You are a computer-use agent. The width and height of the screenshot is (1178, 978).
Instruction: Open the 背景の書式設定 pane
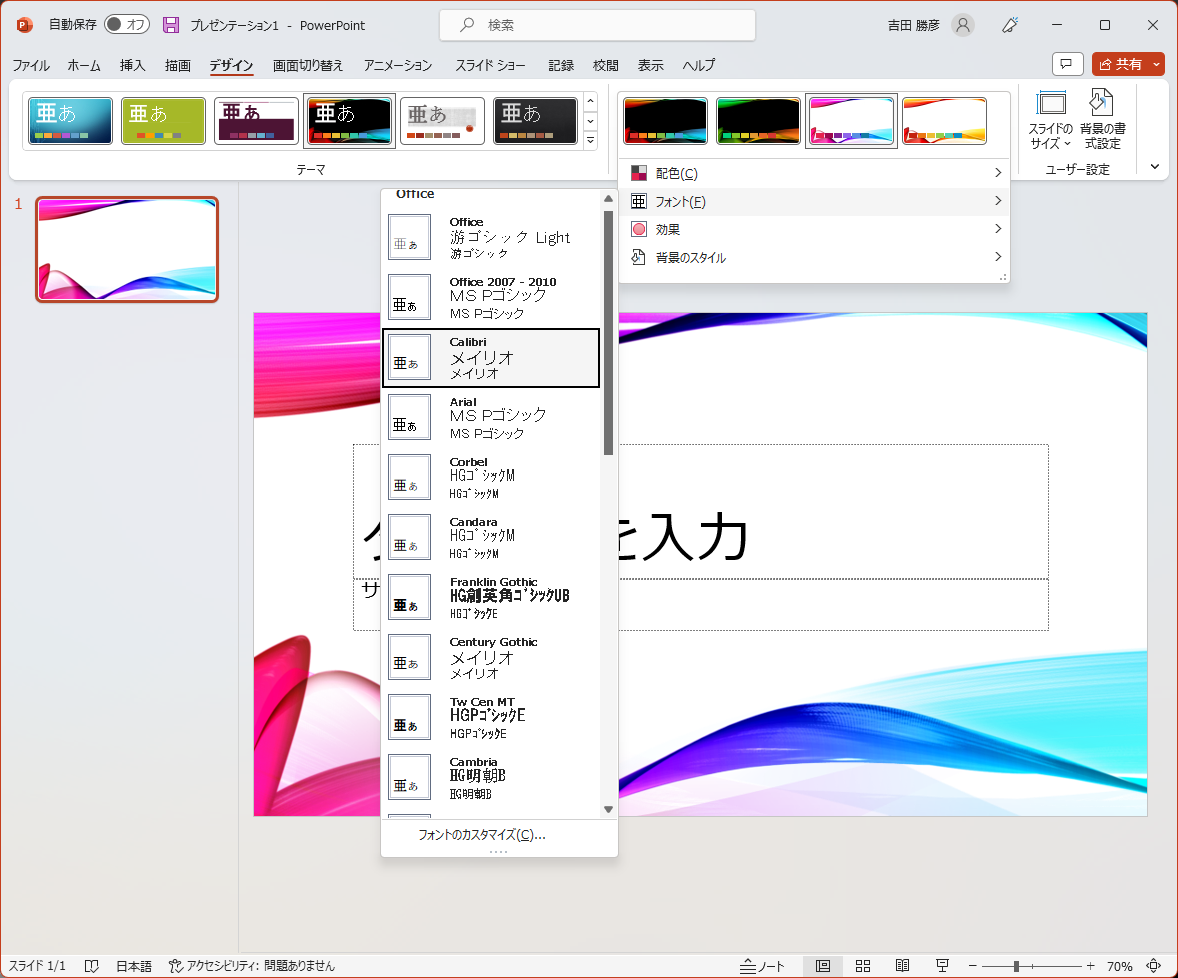pyautogui.click(x=1102, y=120)
